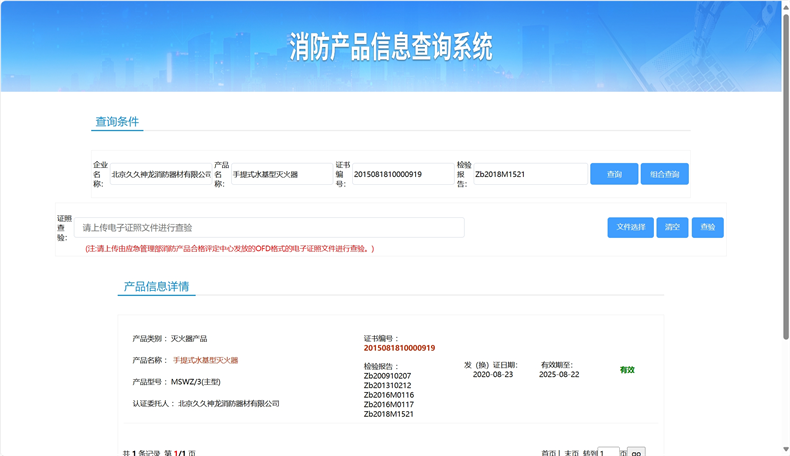Screen dimensions: 790x456
Task: Click the page number jump input box
Action: (608, 452)
